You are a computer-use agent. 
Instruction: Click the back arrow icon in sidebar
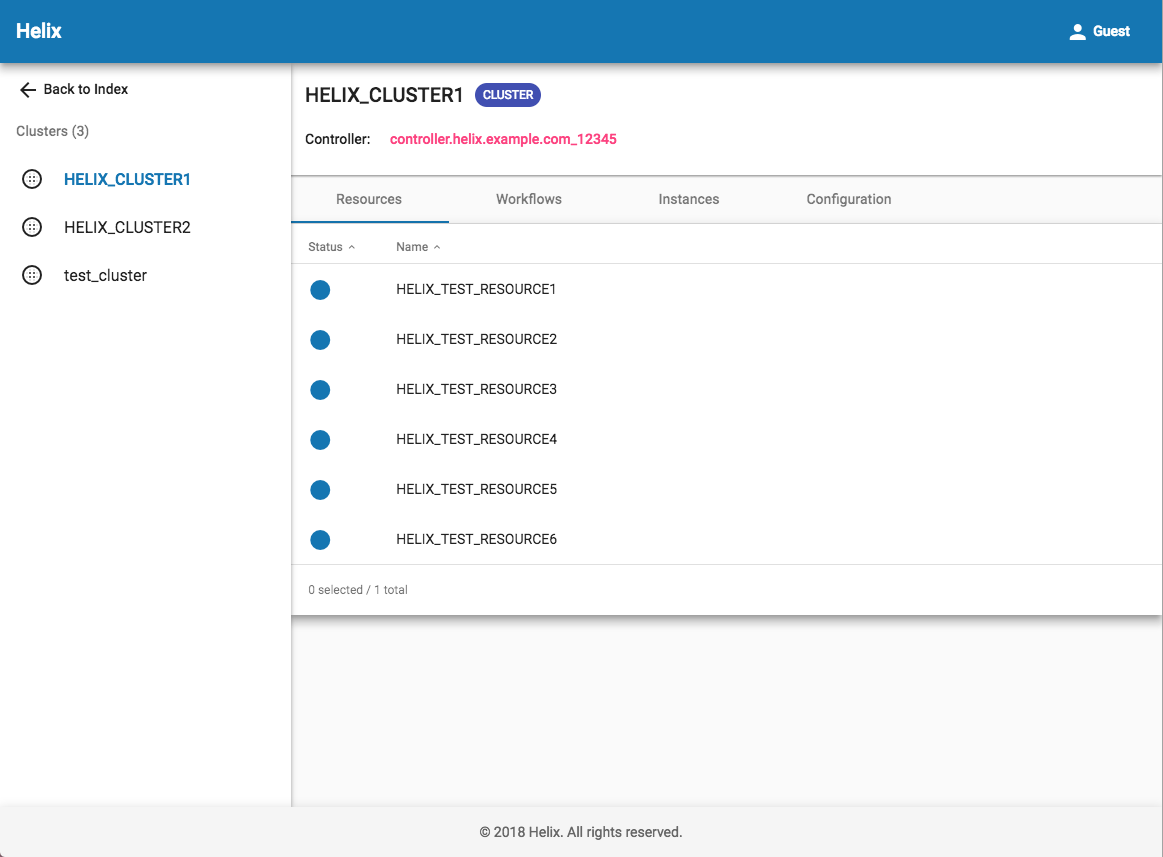pos(28,90)
